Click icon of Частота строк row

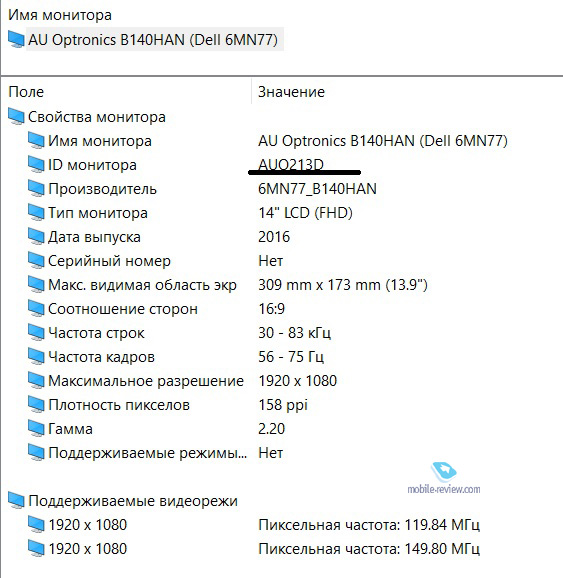click(36, 332)
